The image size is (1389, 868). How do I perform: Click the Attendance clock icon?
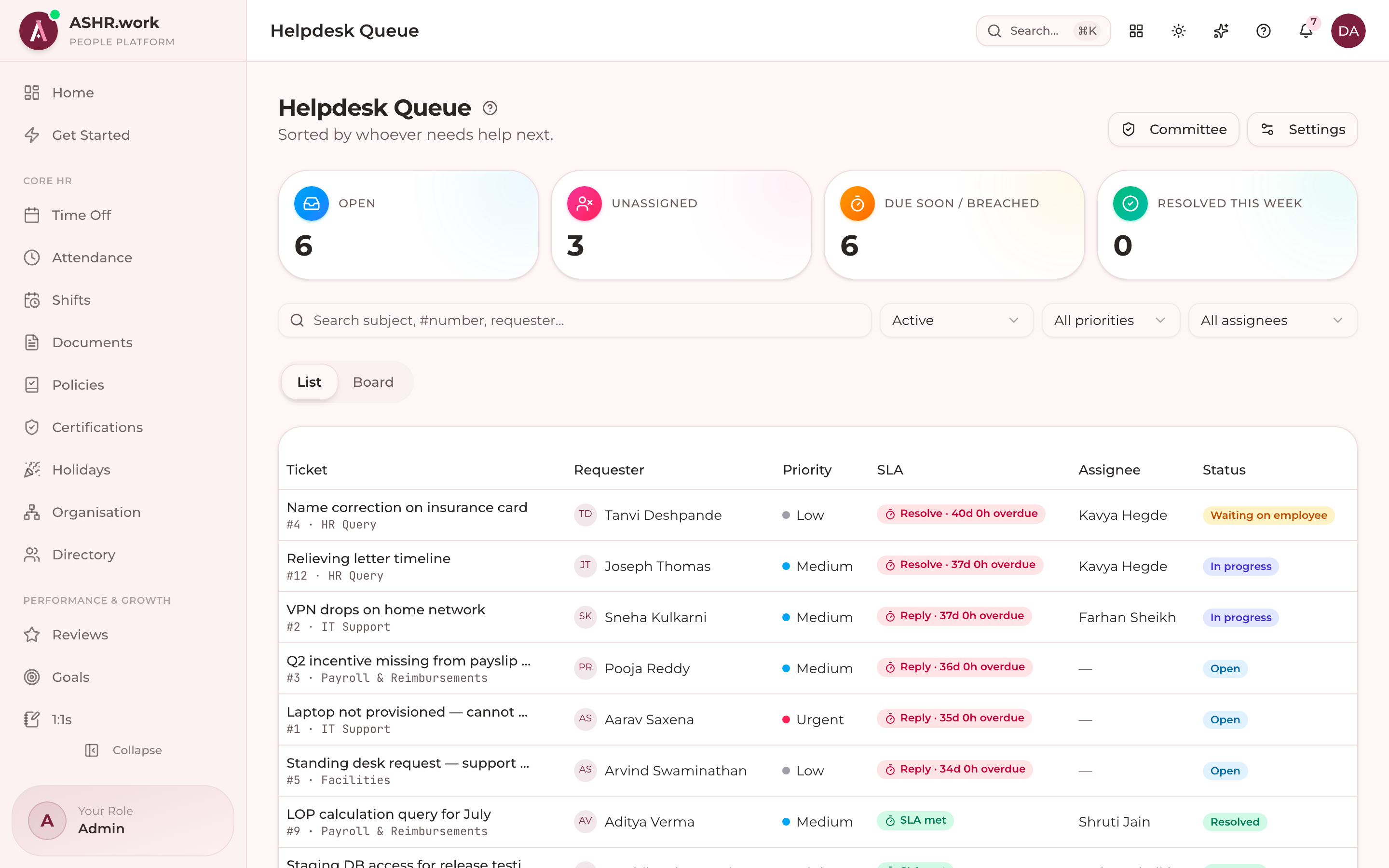coord(31,258)
